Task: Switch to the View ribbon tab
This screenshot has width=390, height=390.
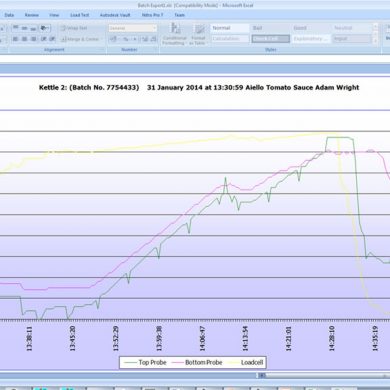Action: tap(54, 15)
